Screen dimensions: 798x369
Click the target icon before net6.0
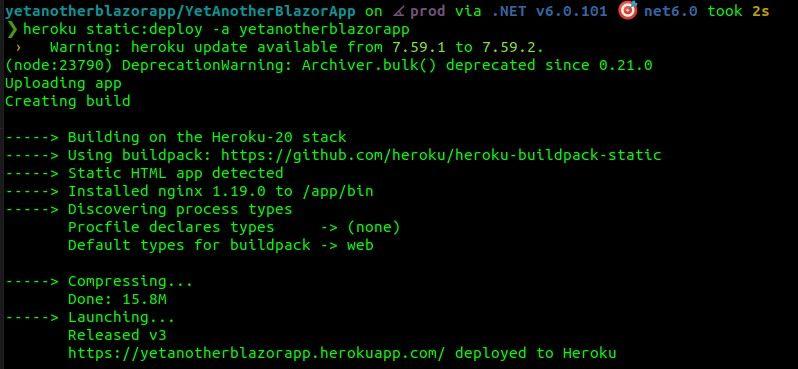point(628,11)
